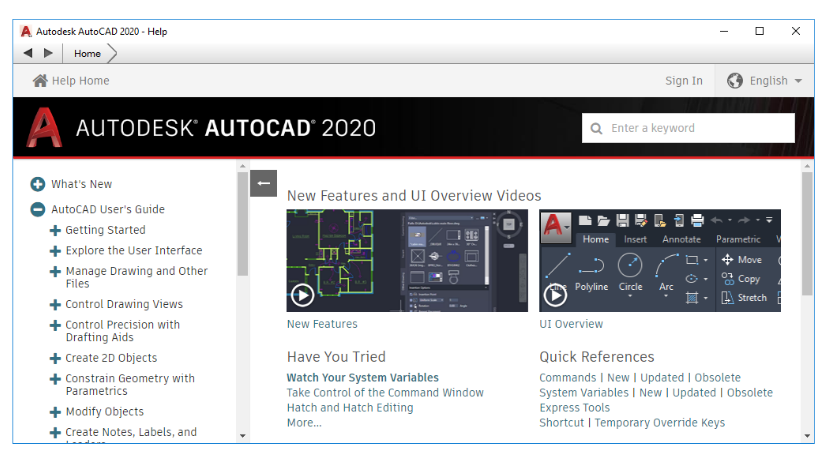Click the main page scrollbar down arrow
The image size is (823, 461).
[x=807, y=435]
